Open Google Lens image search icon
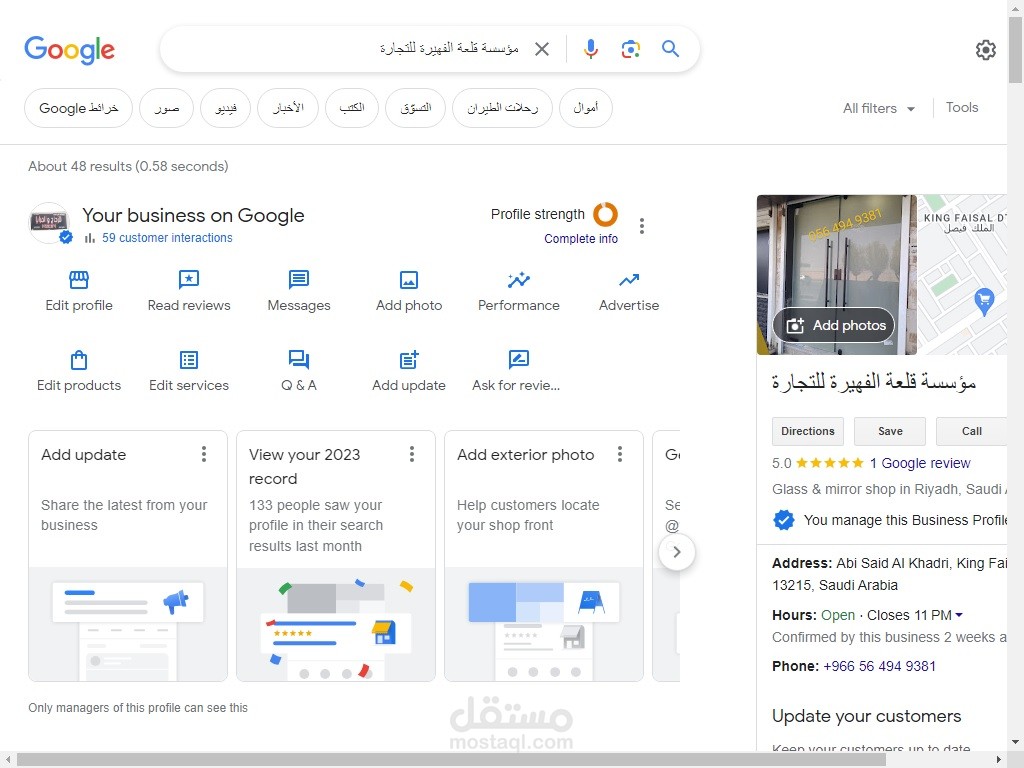Screen dimensions: 1024x768 pos(630,49)
